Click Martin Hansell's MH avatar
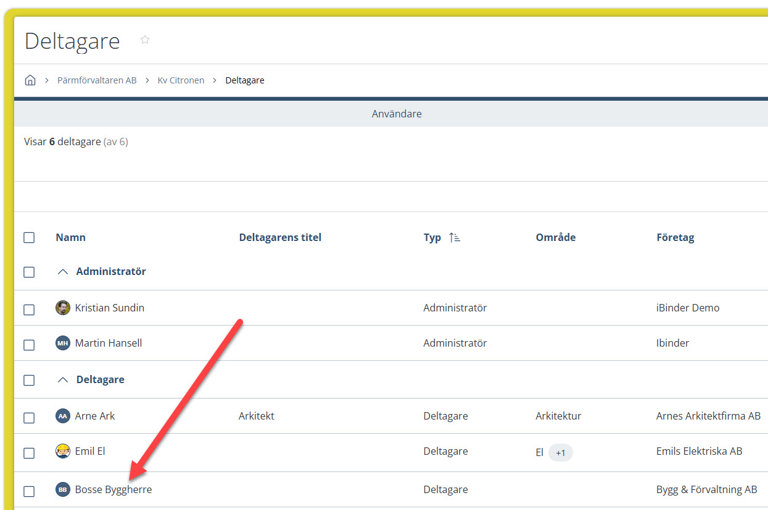This screenshot has height=510, width=768. (x=63, y=343)
